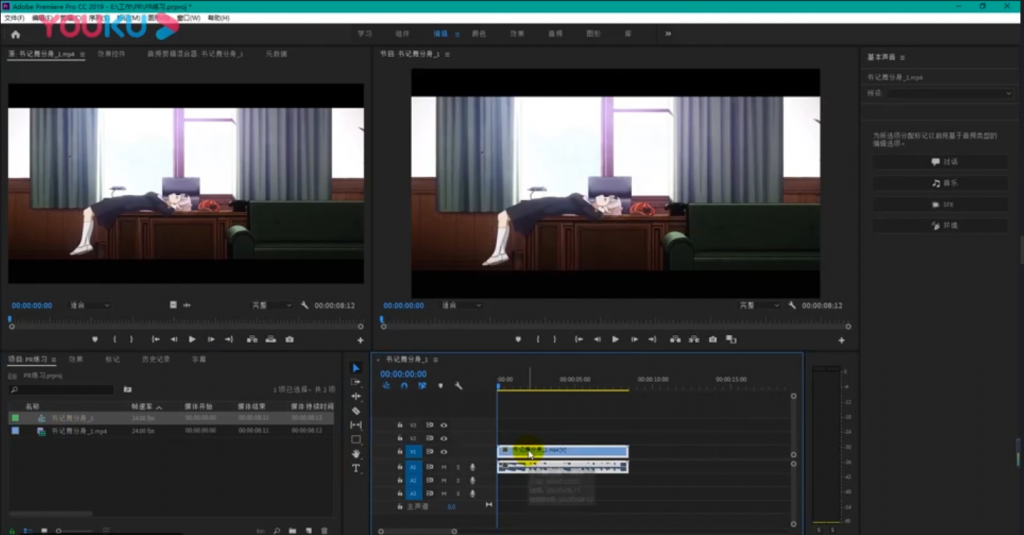Open Essential Sound panel menu

coord(903,57)
